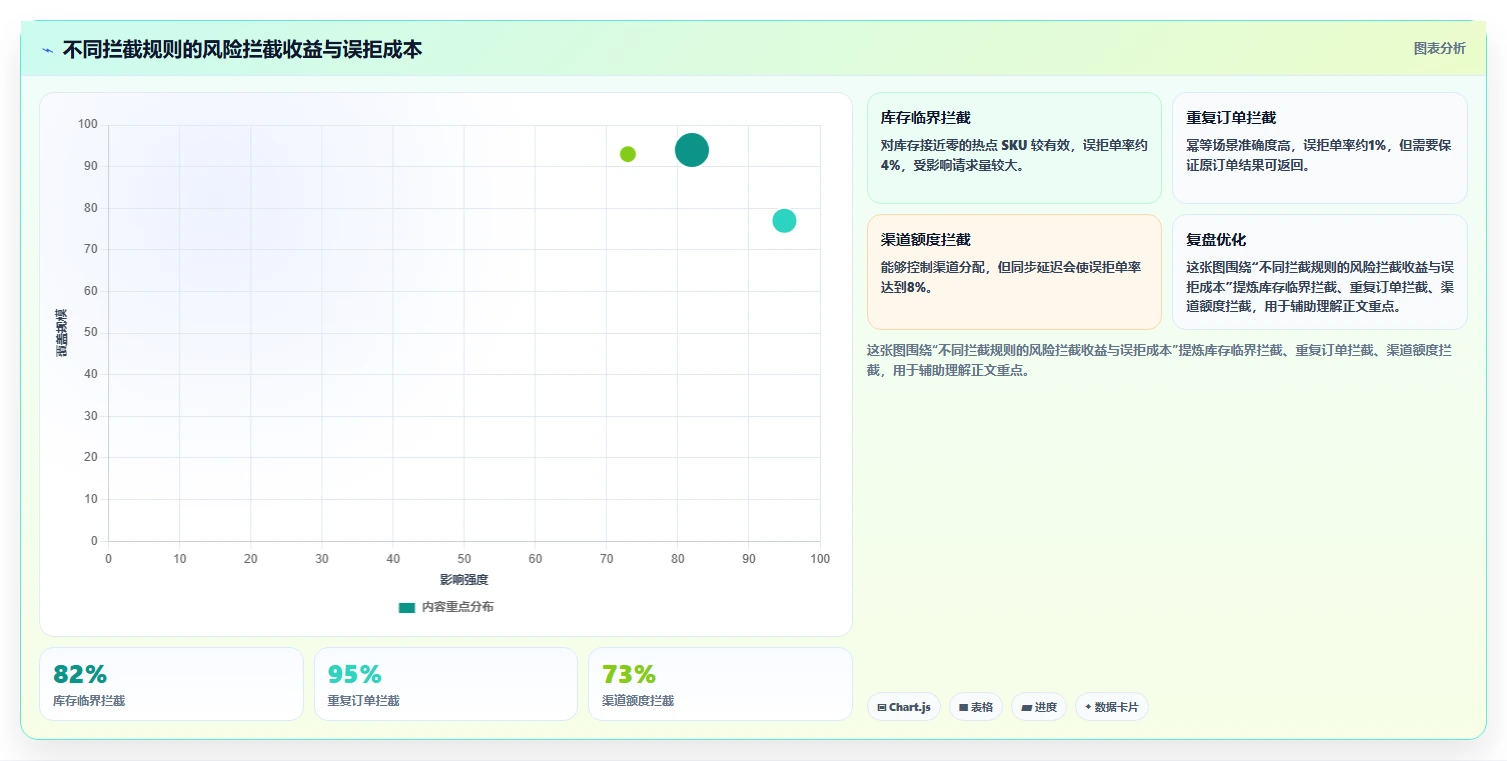This screenshot has width=1507, height=761.
Task: Toggle the 内容重点分布 legend entry
Action: tap(446, 607)
